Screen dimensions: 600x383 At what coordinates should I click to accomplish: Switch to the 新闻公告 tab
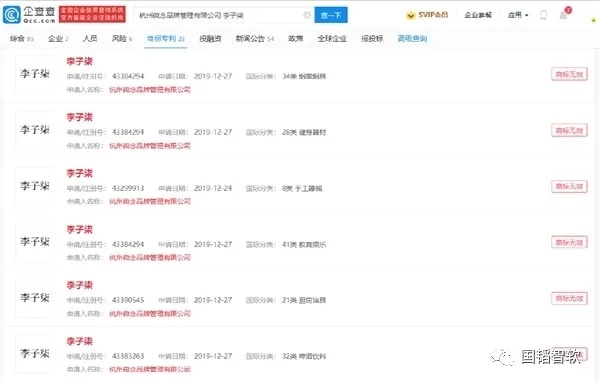coord(255,38)
